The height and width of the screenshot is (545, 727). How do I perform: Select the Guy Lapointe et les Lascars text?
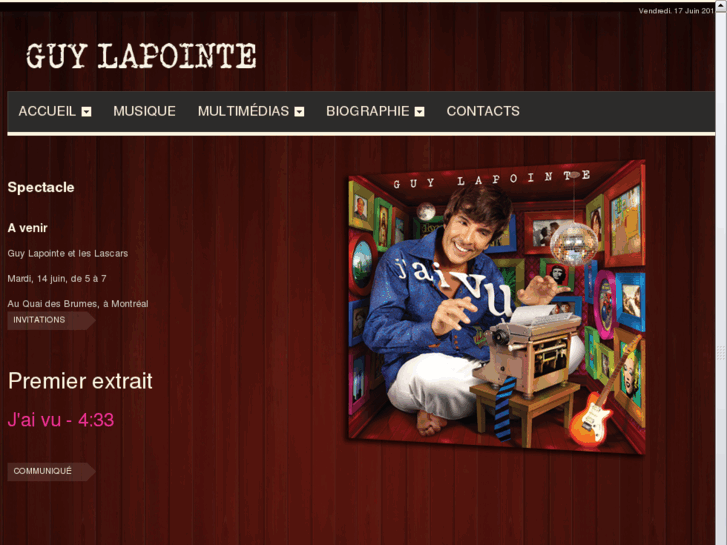click(x=68, y=254)
